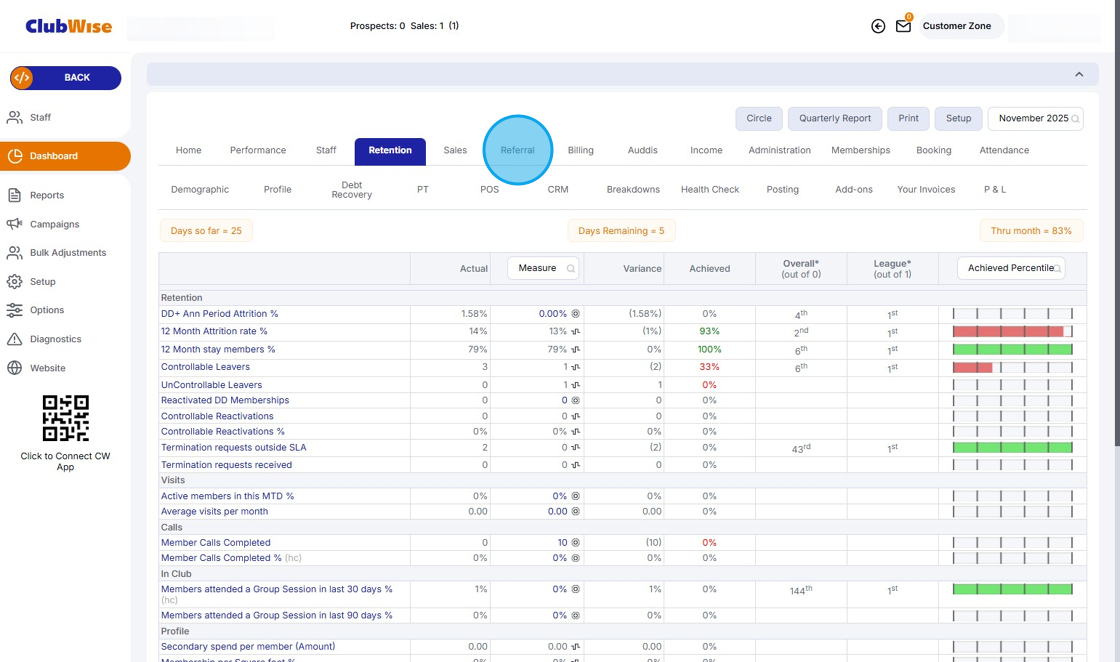
Task: Click the Staff sidebar people icon
Action: click(14, 117)
